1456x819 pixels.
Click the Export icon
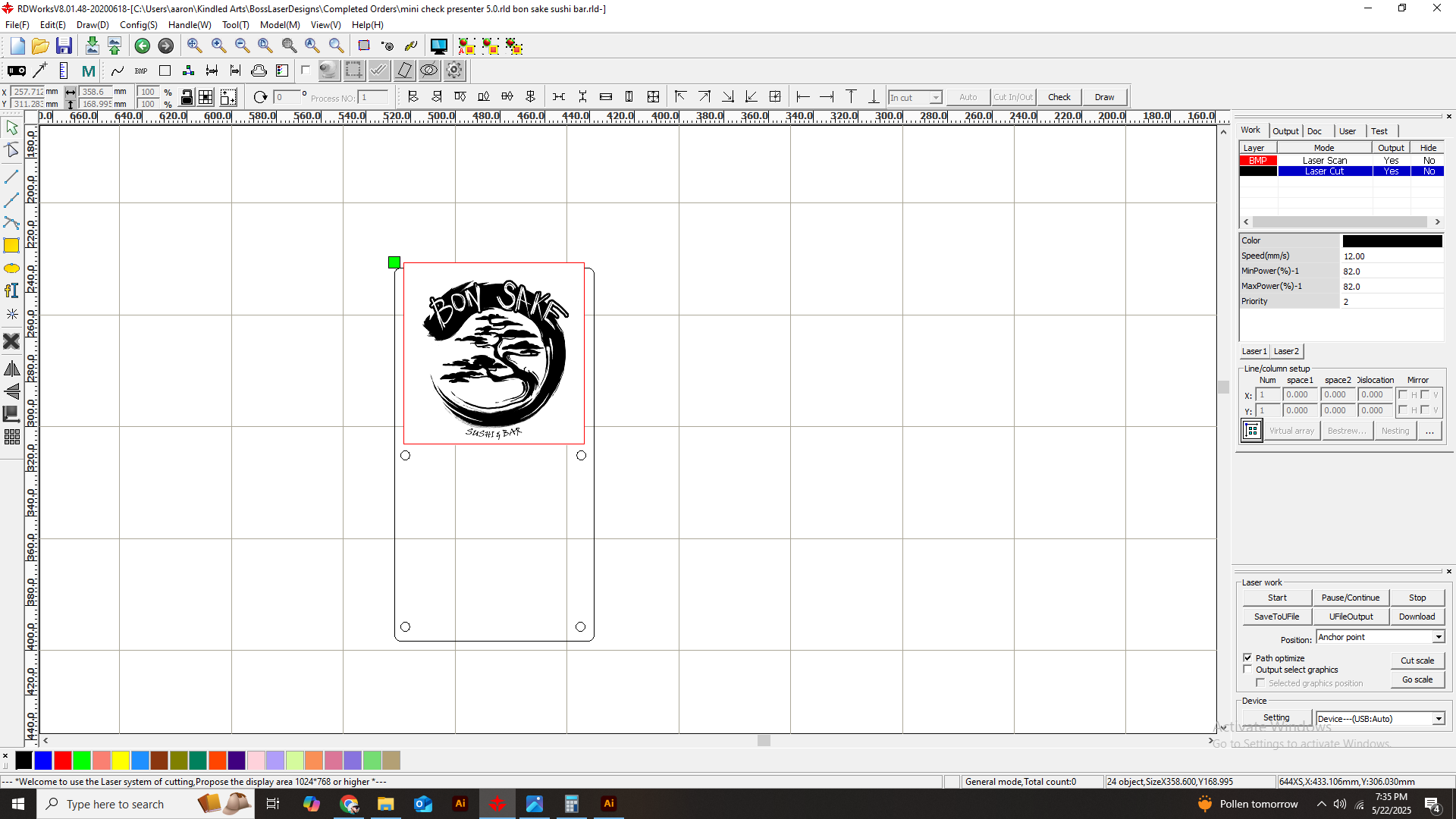[x=115, y=46]
